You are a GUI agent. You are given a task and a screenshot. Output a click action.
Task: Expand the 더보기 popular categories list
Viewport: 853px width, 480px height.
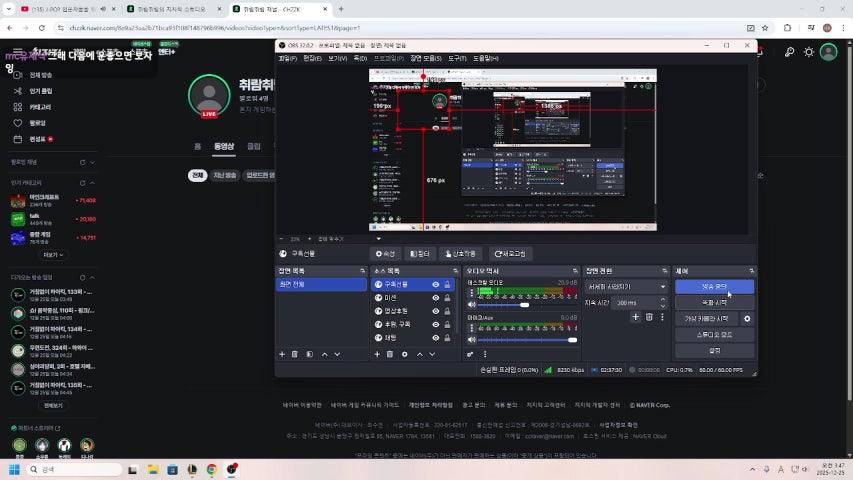52,255
